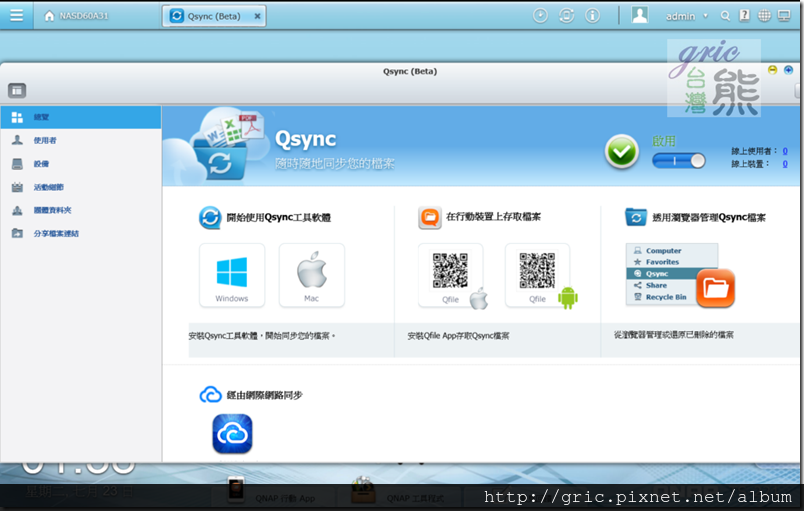Select 總覽 overview in sidebar

pyautogui.click(x=81, y=117)
